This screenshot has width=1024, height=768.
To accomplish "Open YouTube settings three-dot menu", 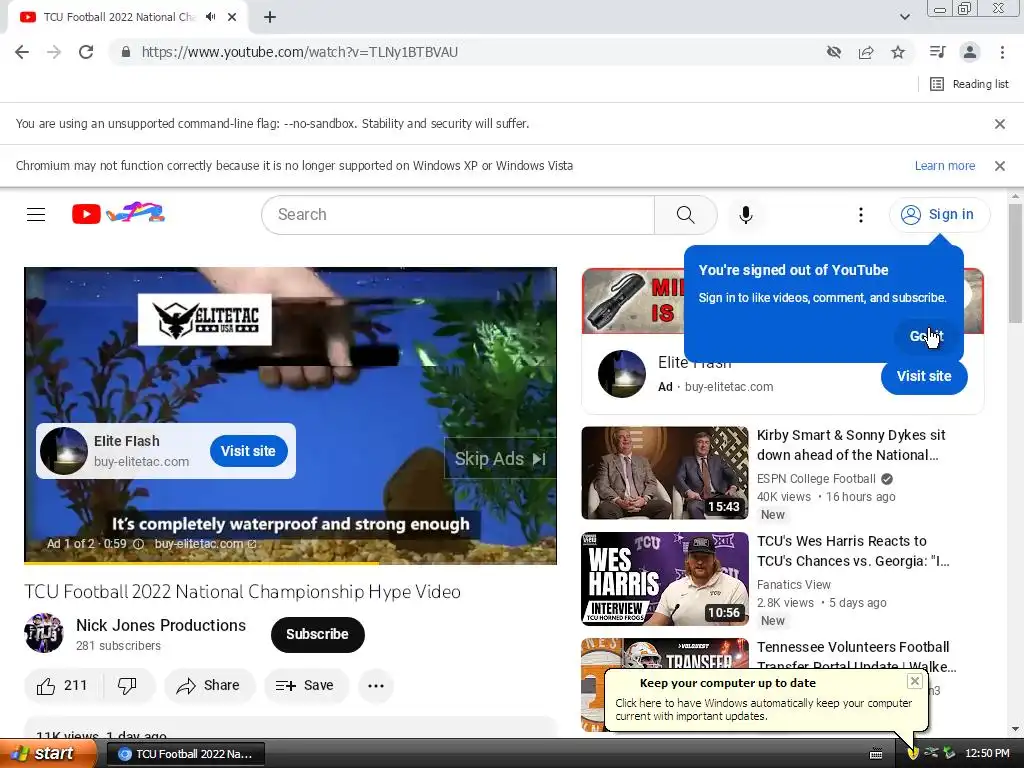I will point(861,214).
